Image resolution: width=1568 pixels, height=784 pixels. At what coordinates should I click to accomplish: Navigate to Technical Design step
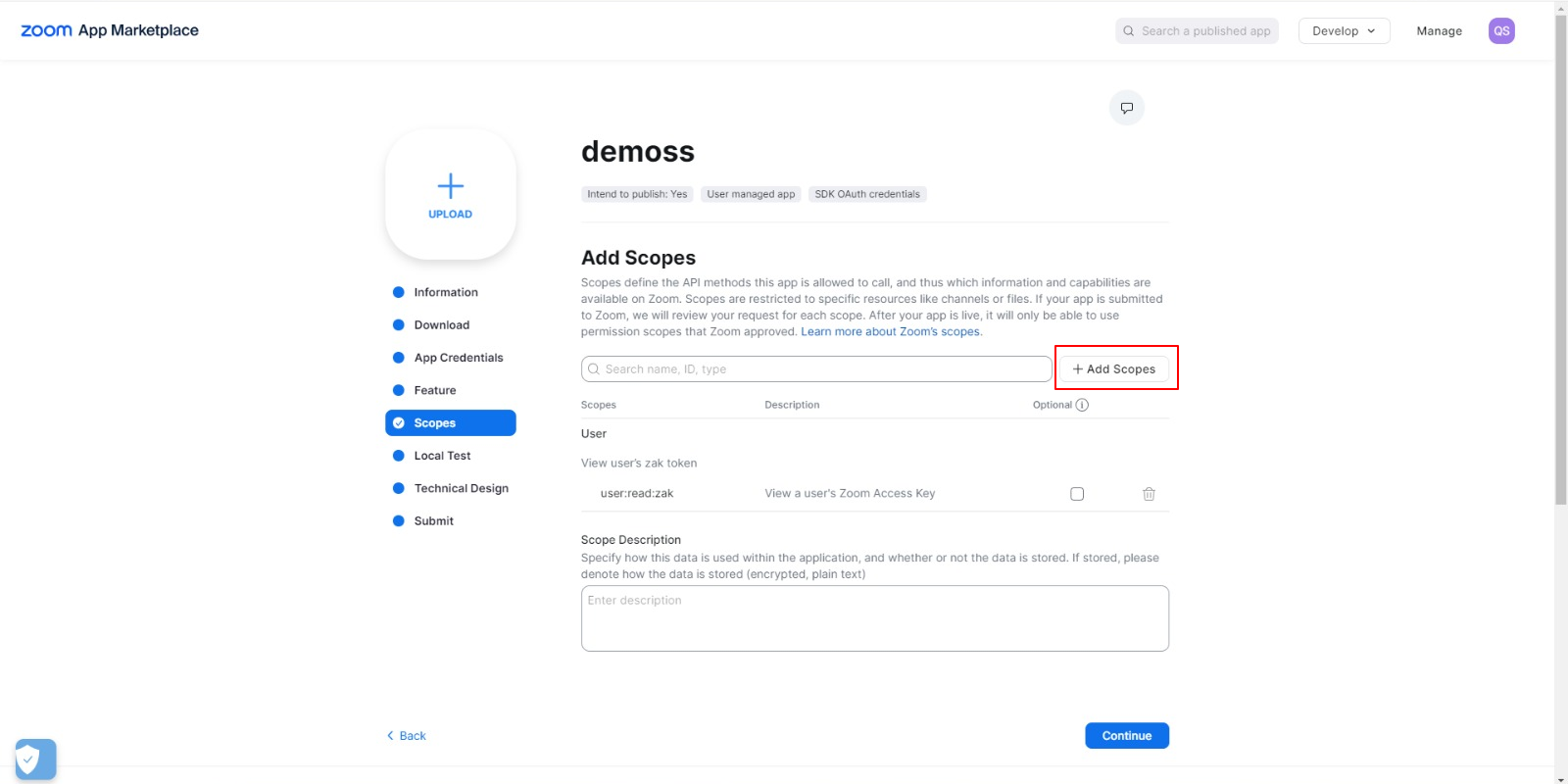click(x=461, y=488)
